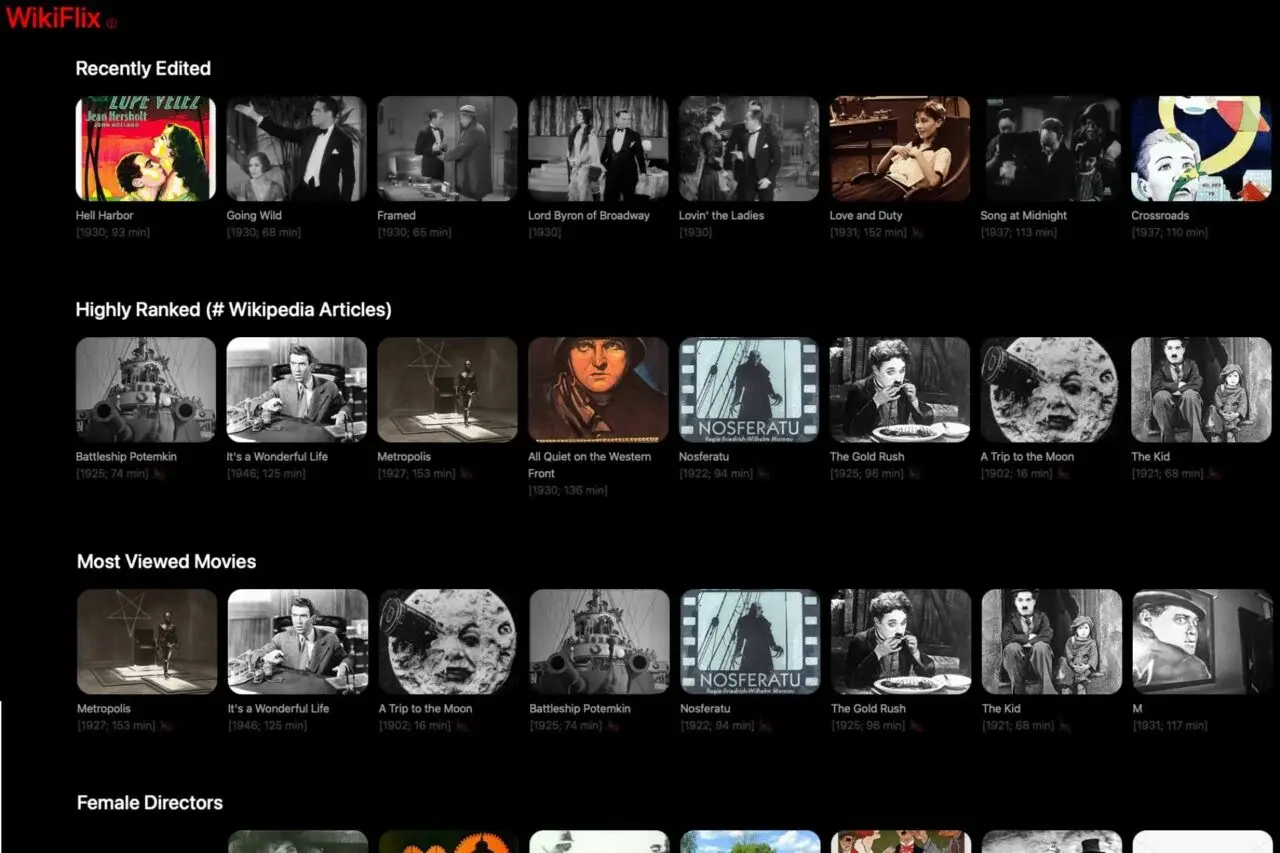Open the Framed movie title link
The height and width of the screenshot is (853, 1280).
pyautogui.click(x=396, y=215)
